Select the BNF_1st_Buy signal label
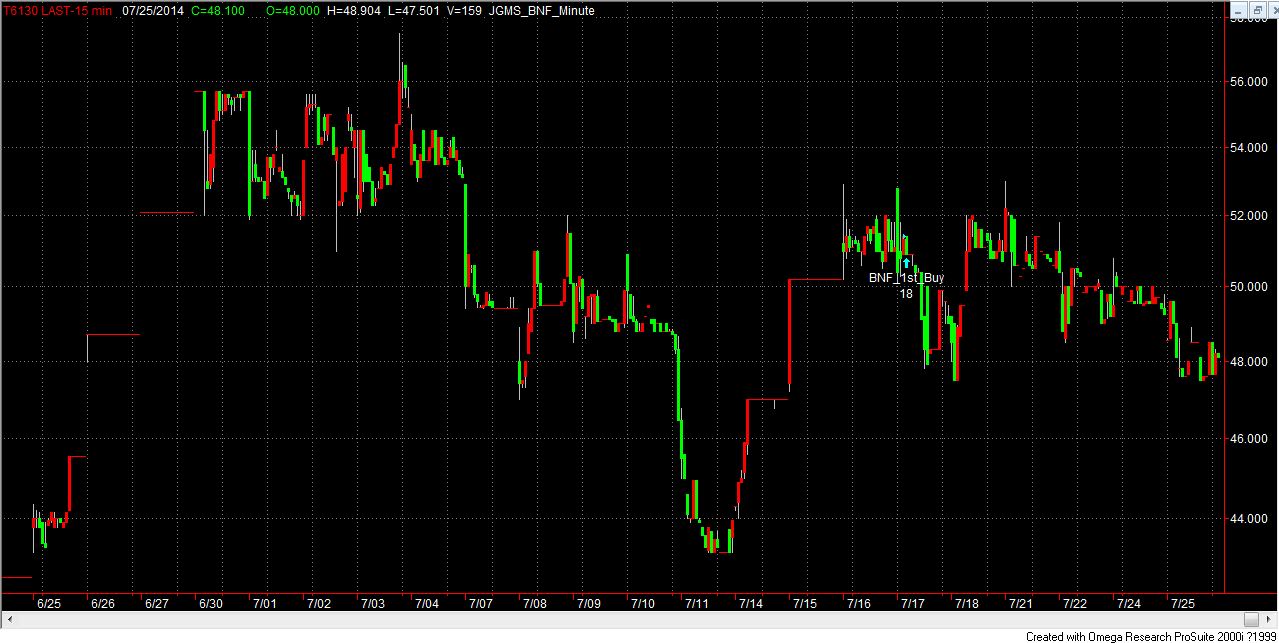Screen dimensions: 1279x643 pyautogui.click(x=906, y=278)
